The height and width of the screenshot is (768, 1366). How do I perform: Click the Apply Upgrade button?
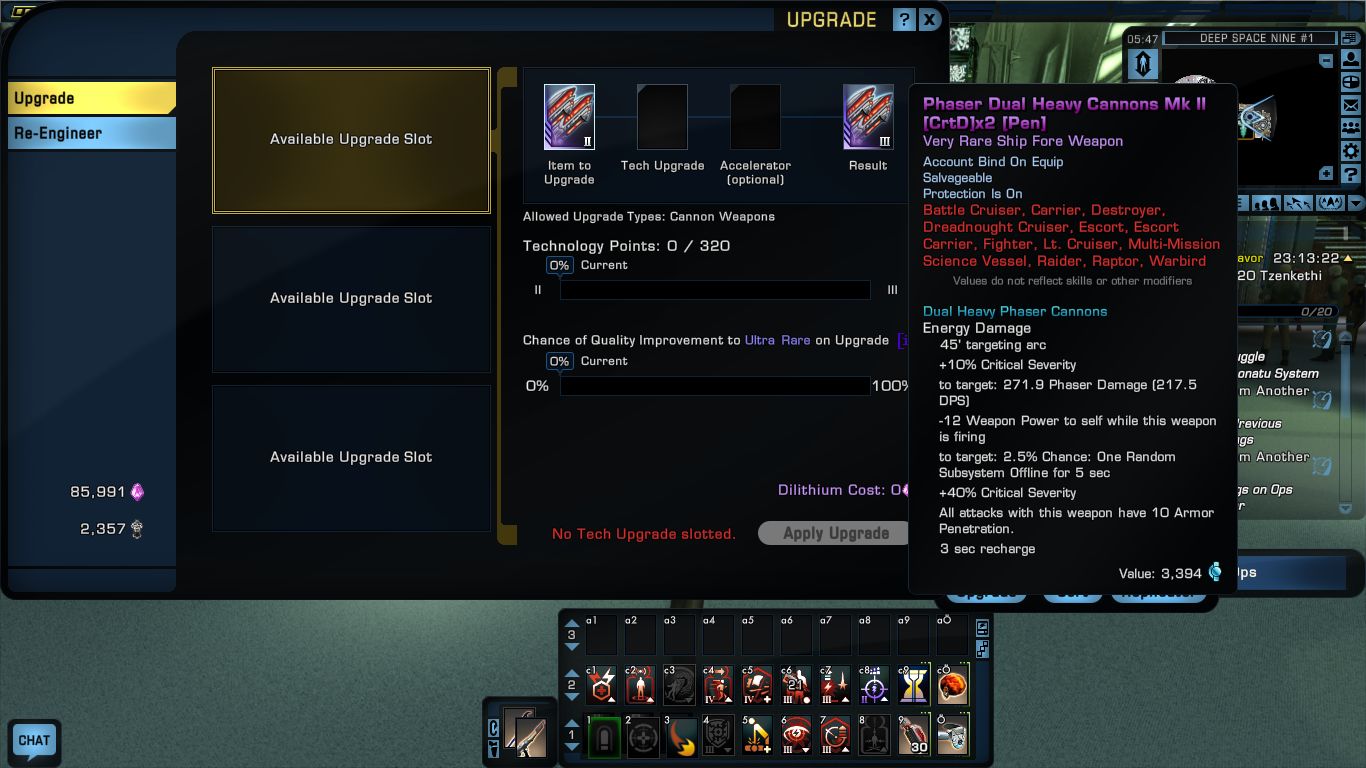point(836,533)
